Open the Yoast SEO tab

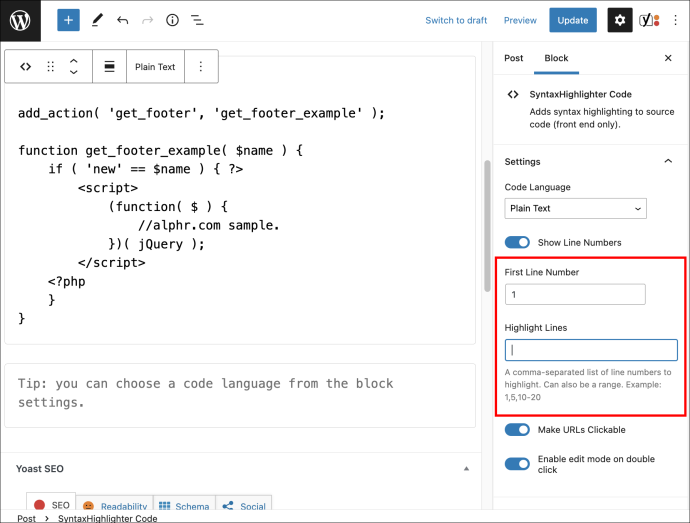(x=51, y=503)
